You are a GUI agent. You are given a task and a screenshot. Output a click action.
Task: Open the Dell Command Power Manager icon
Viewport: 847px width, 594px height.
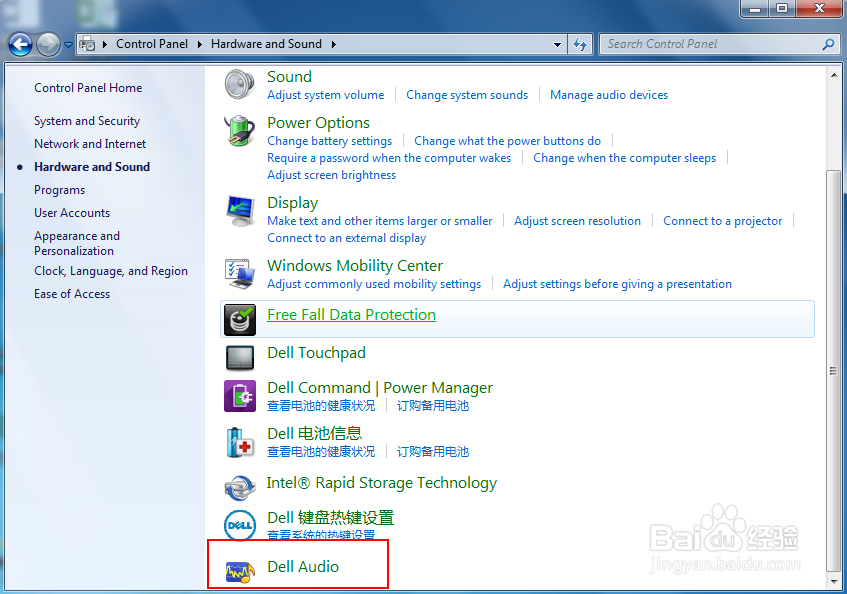[x=239, y=396]
